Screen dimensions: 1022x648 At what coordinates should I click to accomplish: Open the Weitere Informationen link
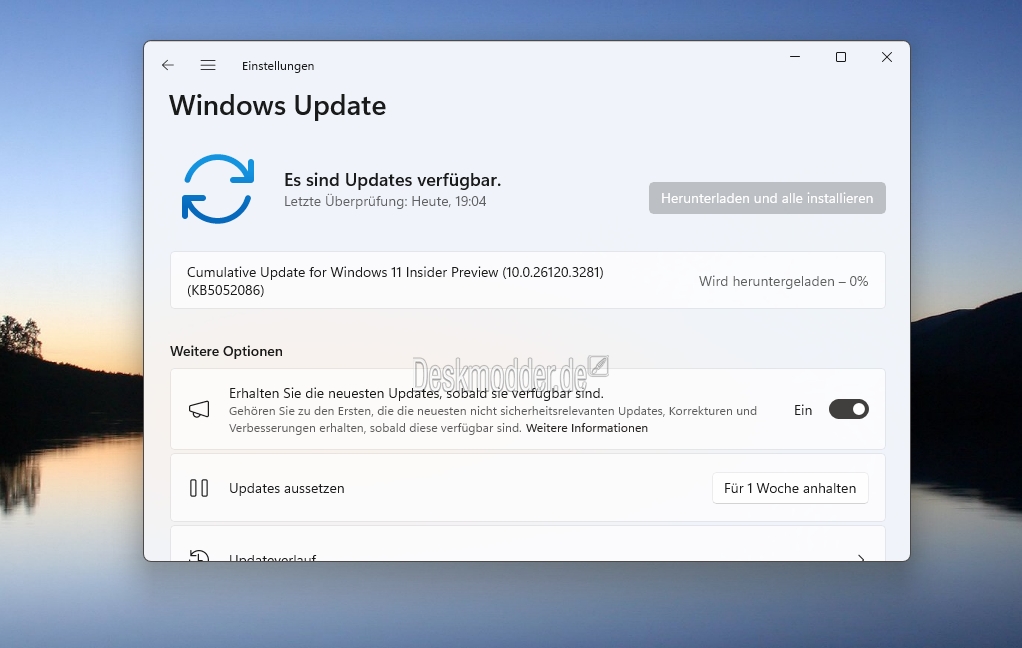(587, 428)
